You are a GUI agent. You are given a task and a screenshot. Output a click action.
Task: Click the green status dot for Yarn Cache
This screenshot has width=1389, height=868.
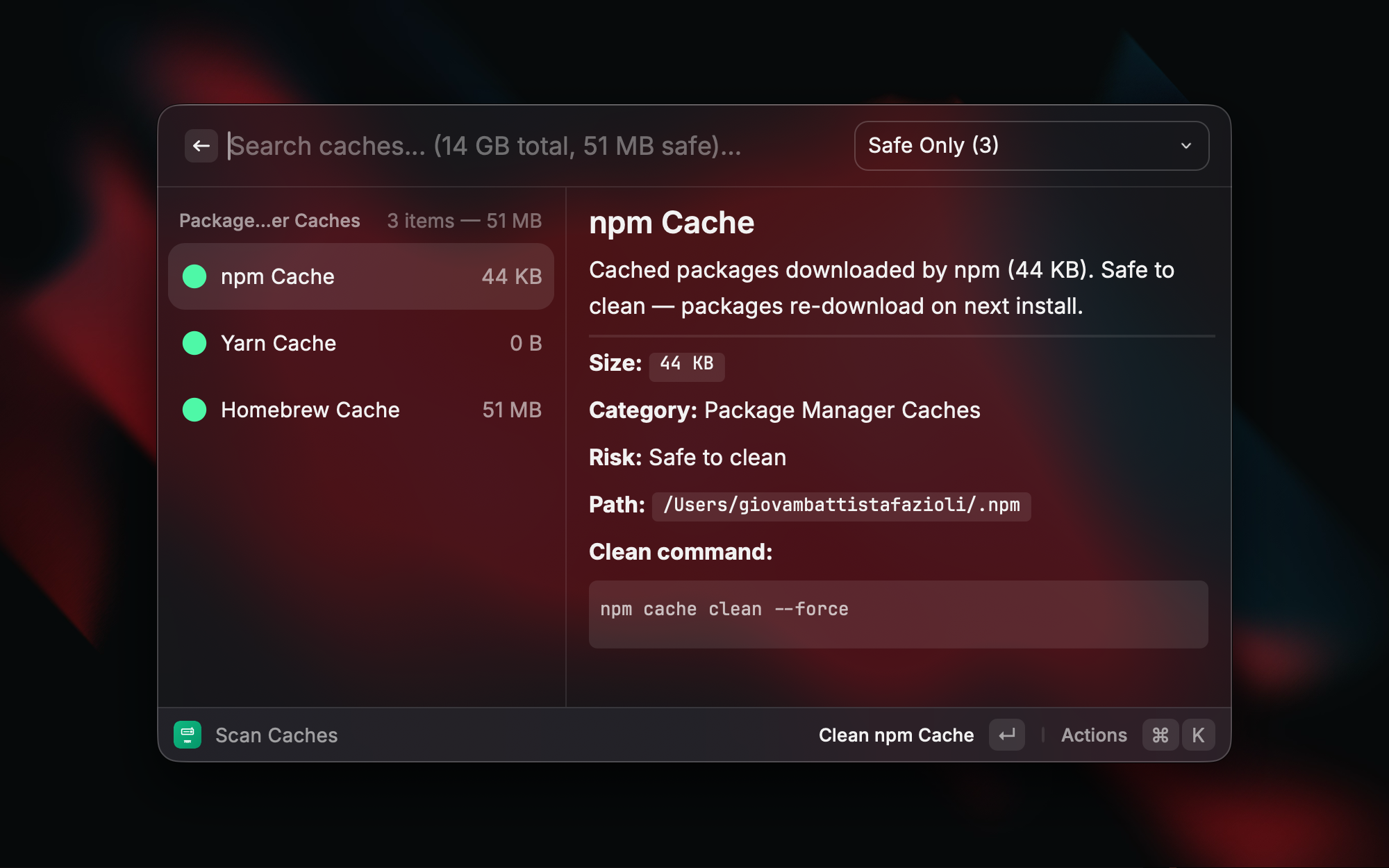(194, 343)
